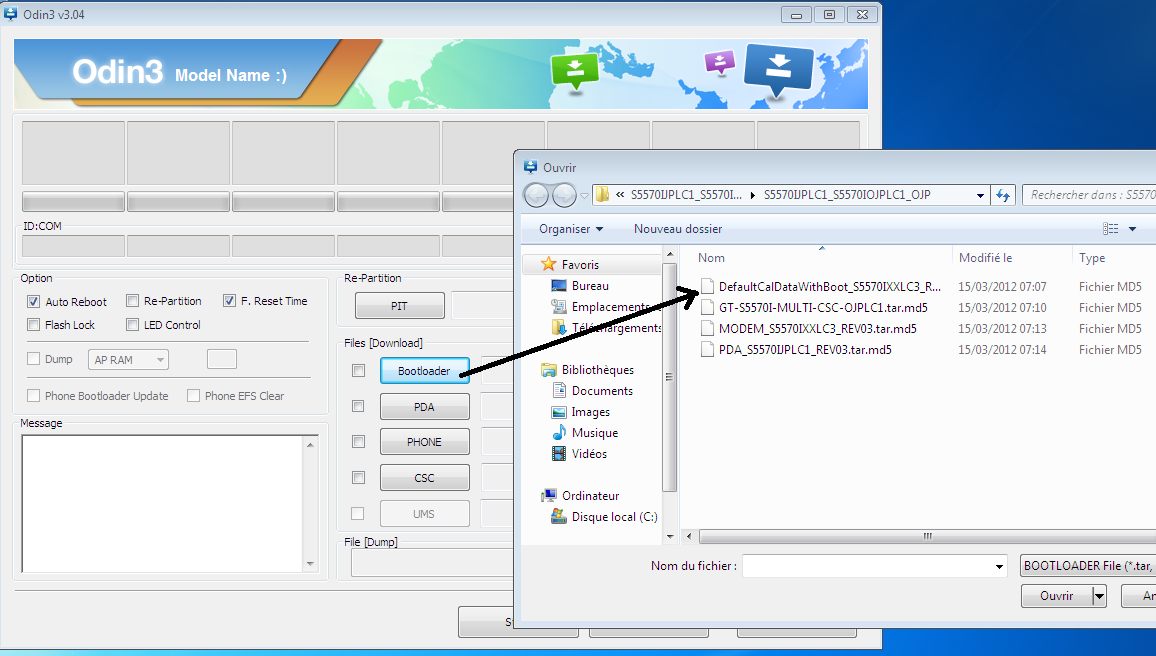Toggle the F. Reset Time checkbox

229,301
